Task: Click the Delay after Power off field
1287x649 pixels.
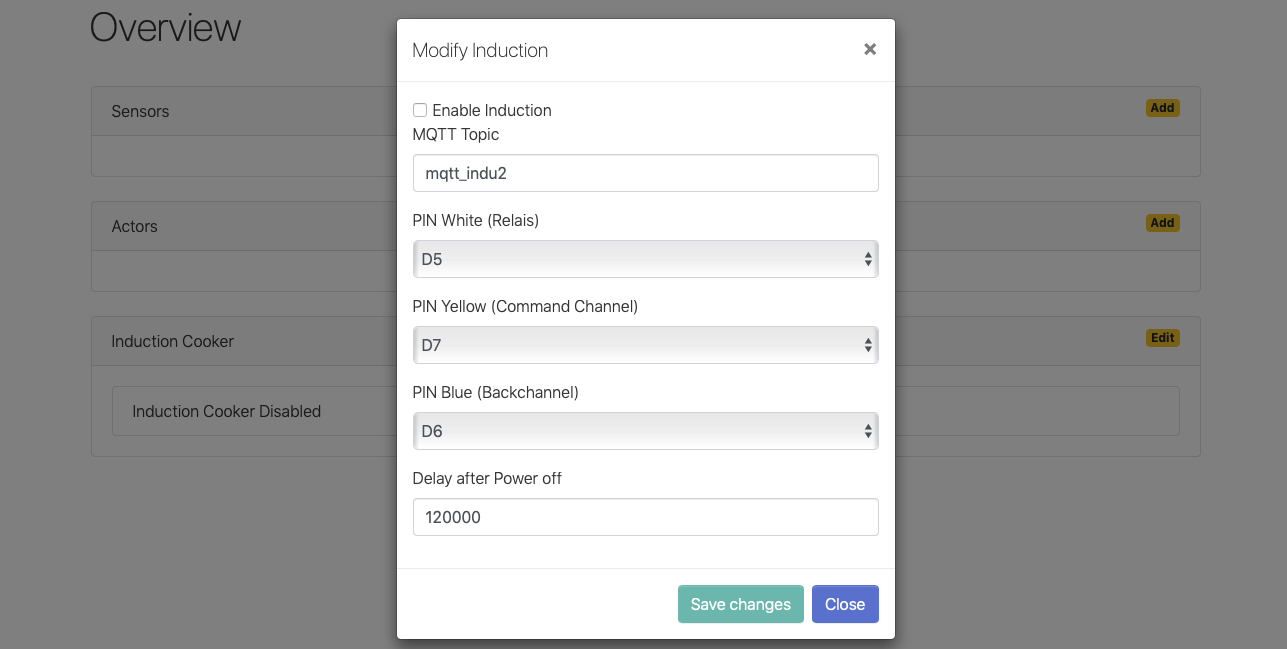Action: 645,517
